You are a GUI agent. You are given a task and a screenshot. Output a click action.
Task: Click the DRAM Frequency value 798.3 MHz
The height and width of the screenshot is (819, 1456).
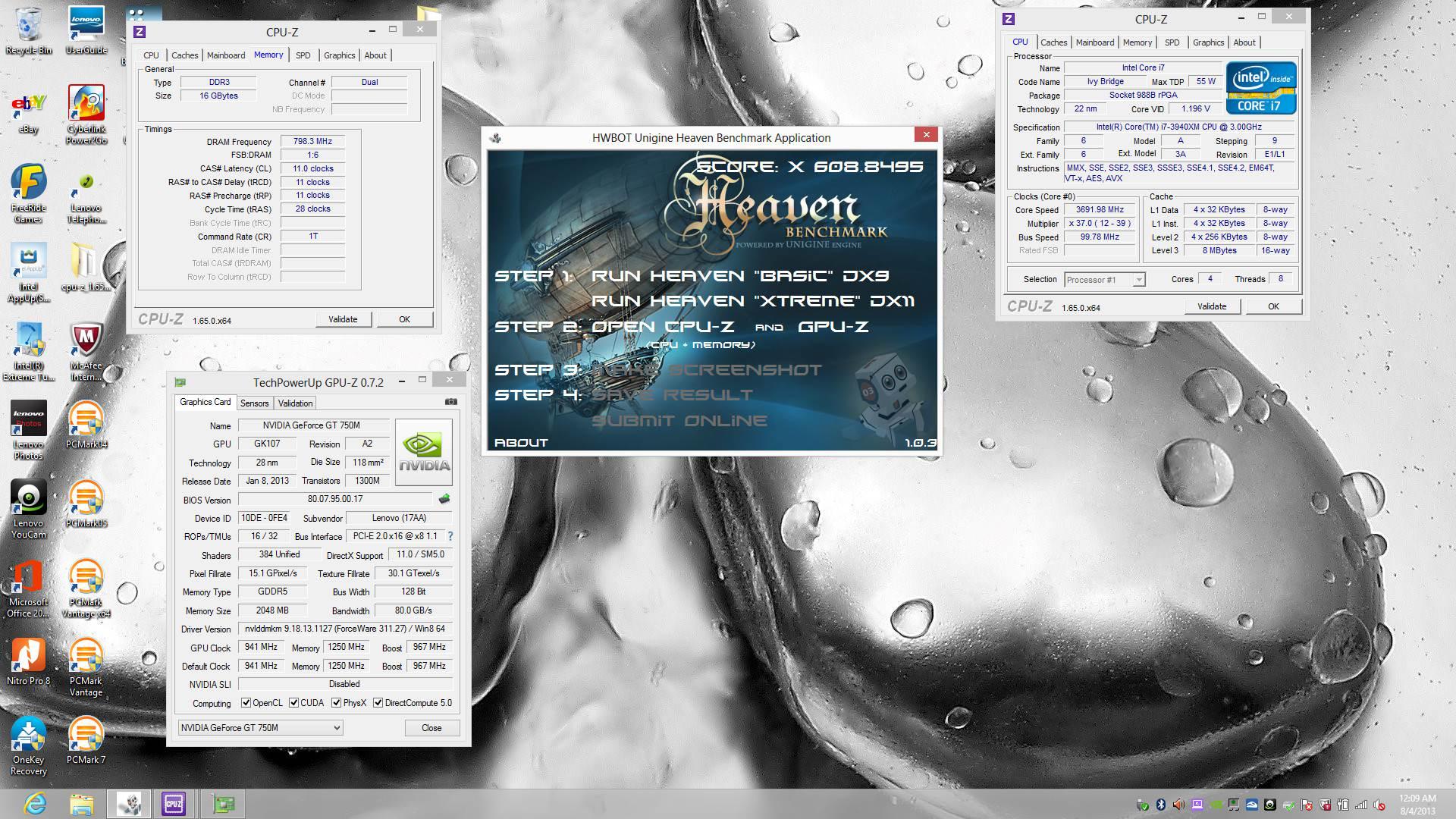312,141
